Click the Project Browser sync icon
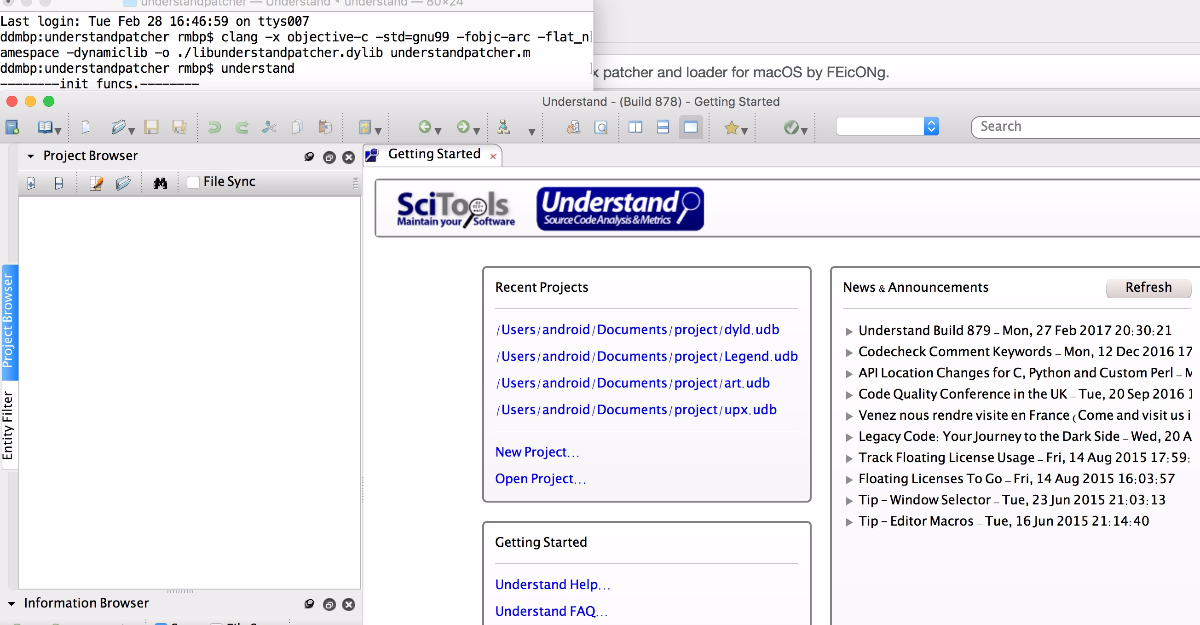 (x=310, y=157)
